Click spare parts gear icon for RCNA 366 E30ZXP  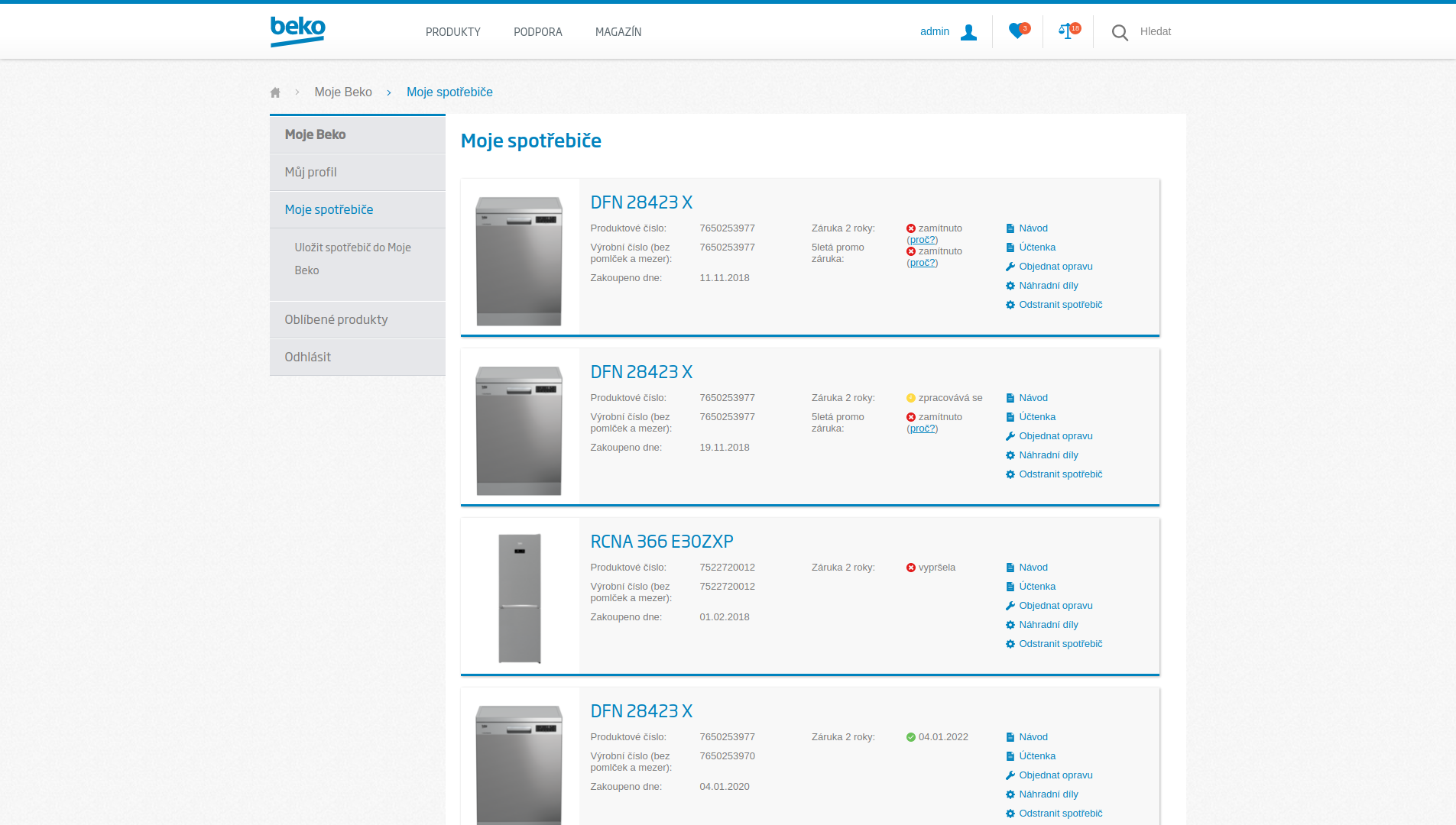click(x=1010, y=625)
